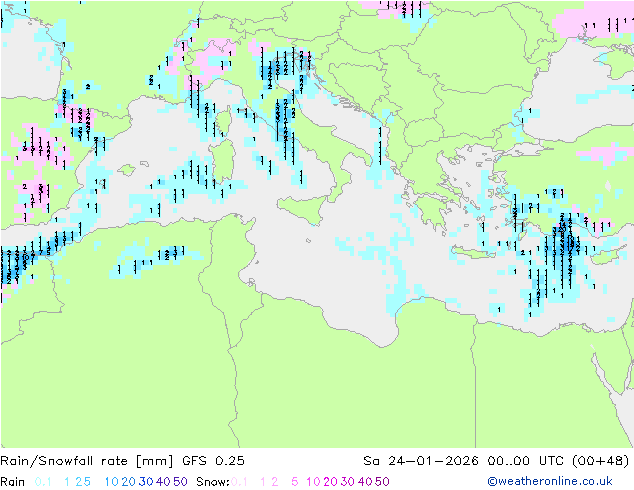The height and width of the screenshot is (490, 634).
Task: Select the snow legend value 50
Action: pos(382,482)
